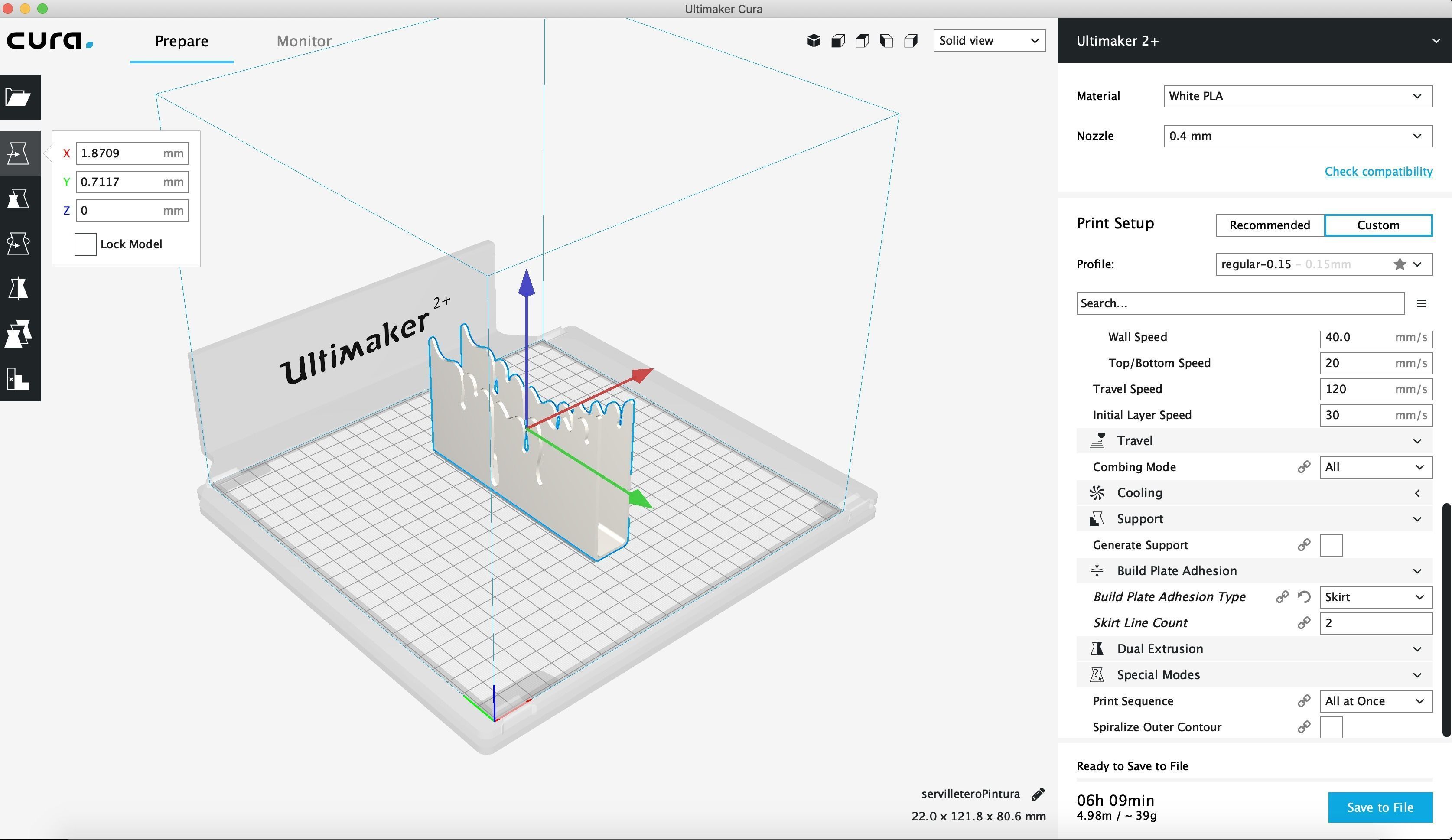
Task: Click the Initial Layer Speed value field
Action: click(1375, 415)
